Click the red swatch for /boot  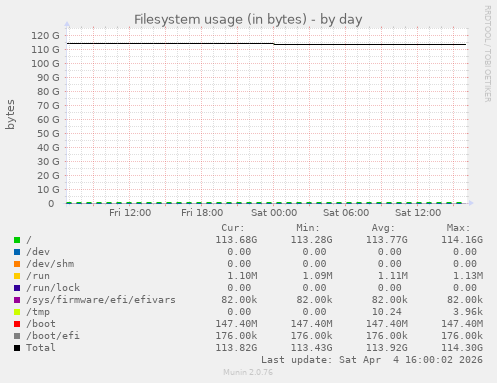pos(17,324)
